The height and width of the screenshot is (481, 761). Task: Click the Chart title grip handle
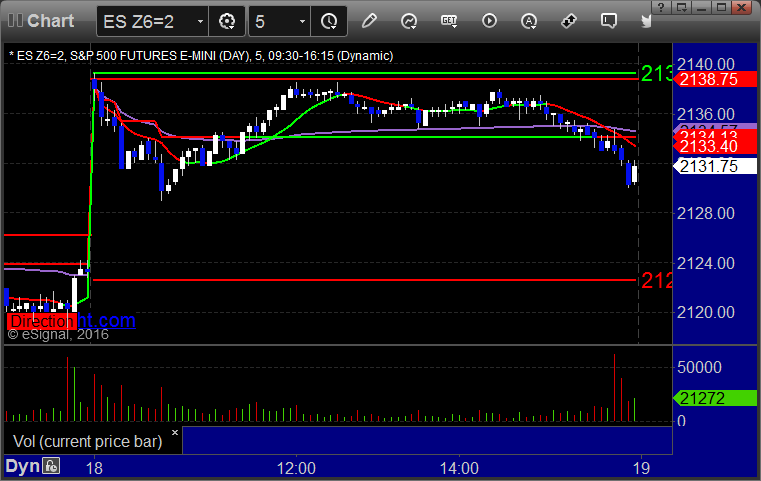point(15,20)
